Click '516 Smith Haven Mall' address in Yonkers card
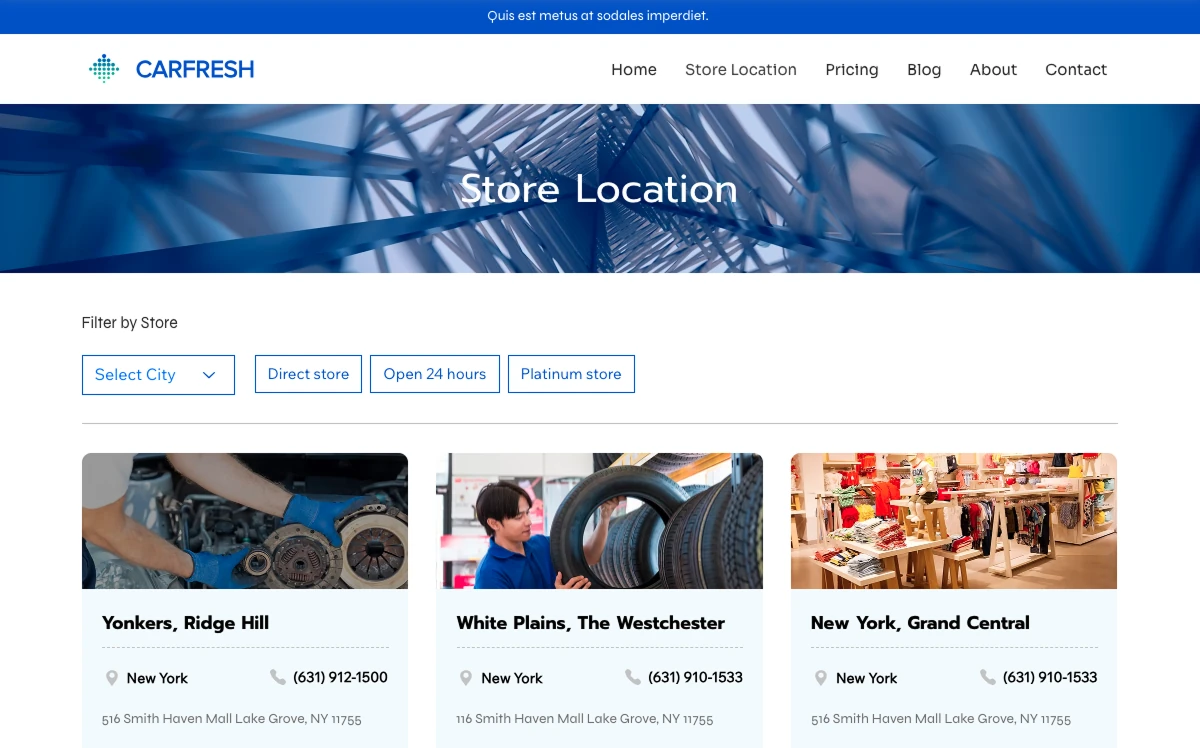 pyautogui.click(x=232, y=719)
